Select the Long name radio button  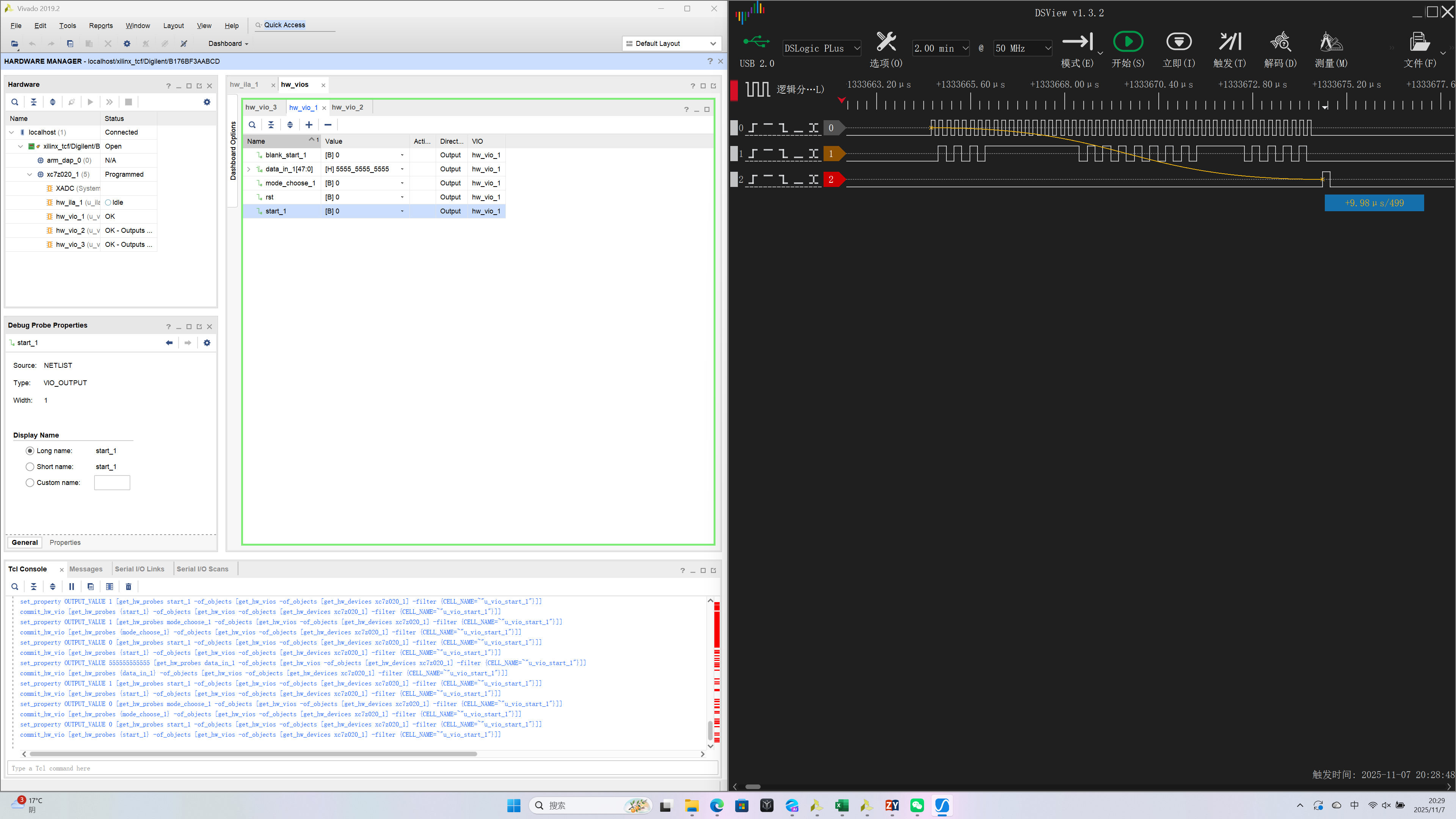point(30,451)
